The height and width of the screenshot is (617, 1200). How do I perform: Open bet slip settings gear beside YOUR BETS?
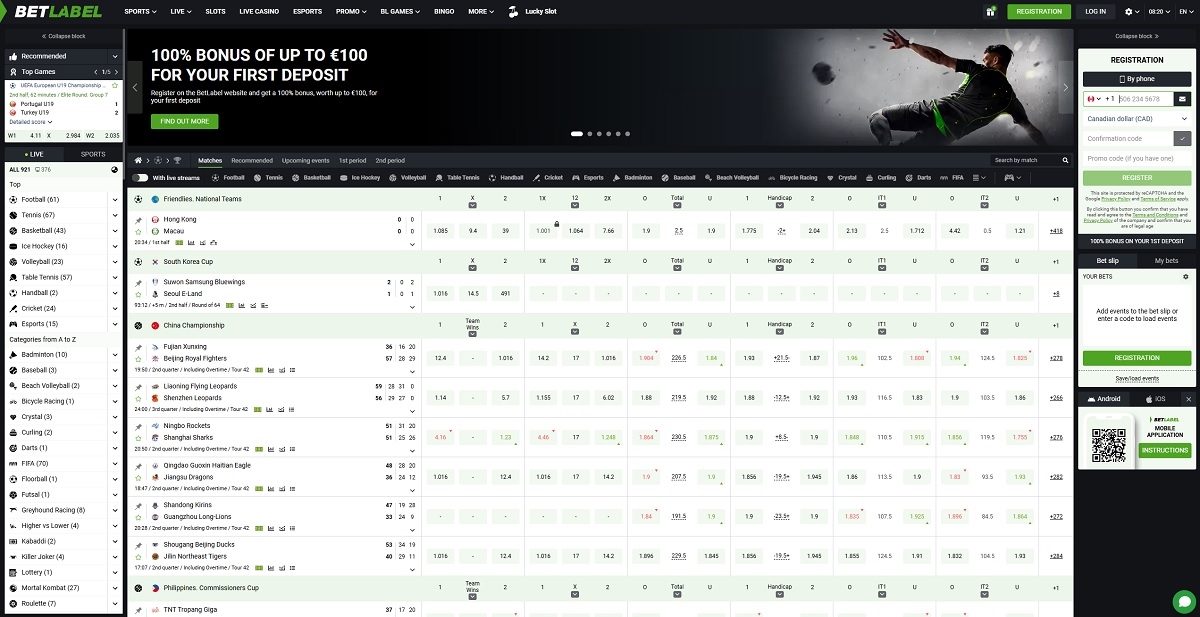[1186, 276]
